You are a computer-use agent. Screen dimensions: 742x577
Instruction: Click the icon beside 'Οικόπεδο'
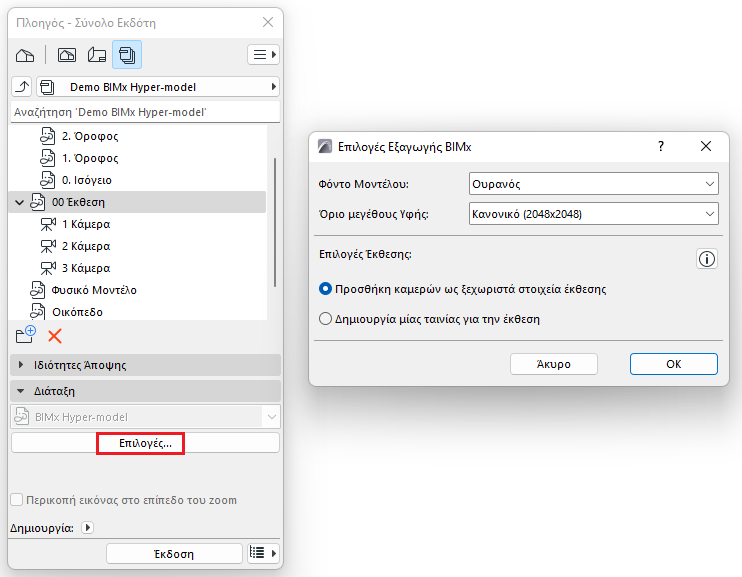click(x=37, y=311)
